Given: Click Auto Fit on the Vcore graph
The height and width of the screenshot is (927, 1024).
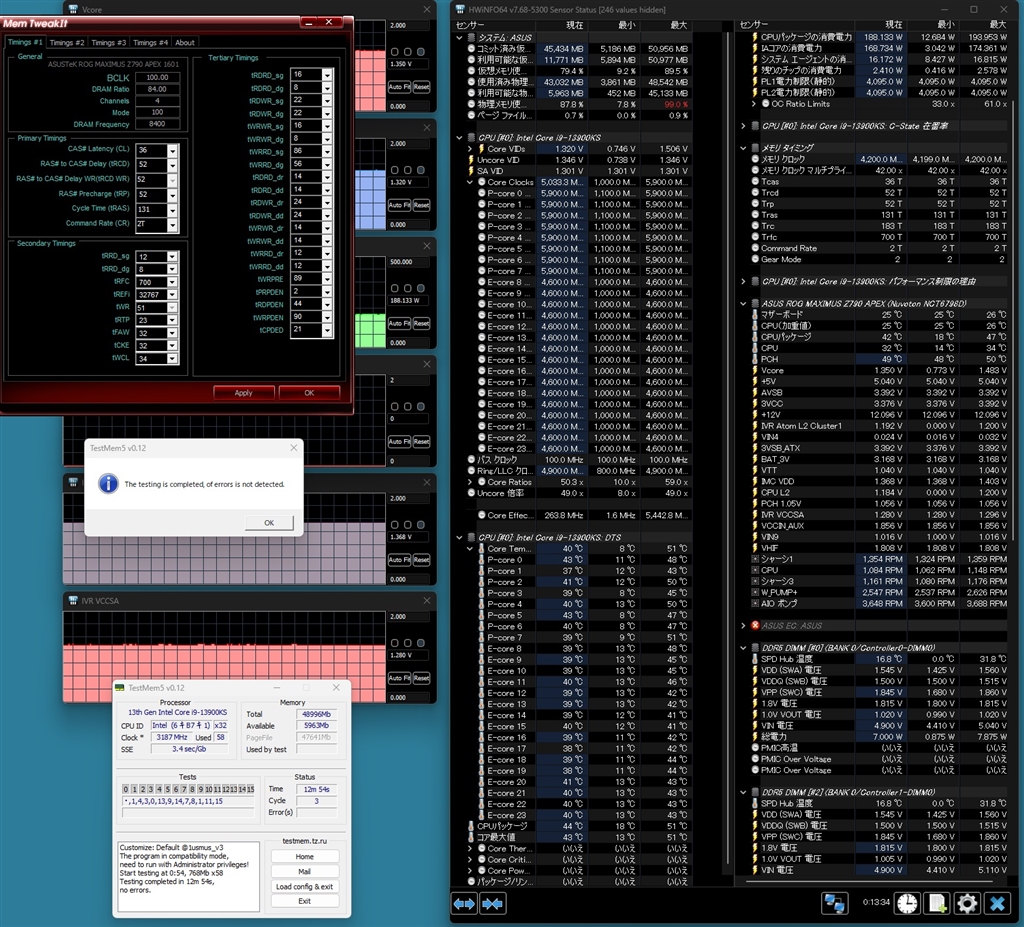Looking at the screenshot, I should click(399, 88).
